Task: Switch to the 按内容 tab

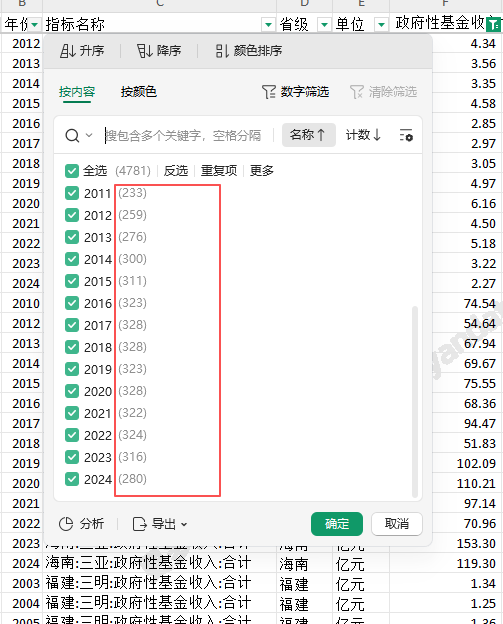Action: pyautogui.click(x=77, y=92)
